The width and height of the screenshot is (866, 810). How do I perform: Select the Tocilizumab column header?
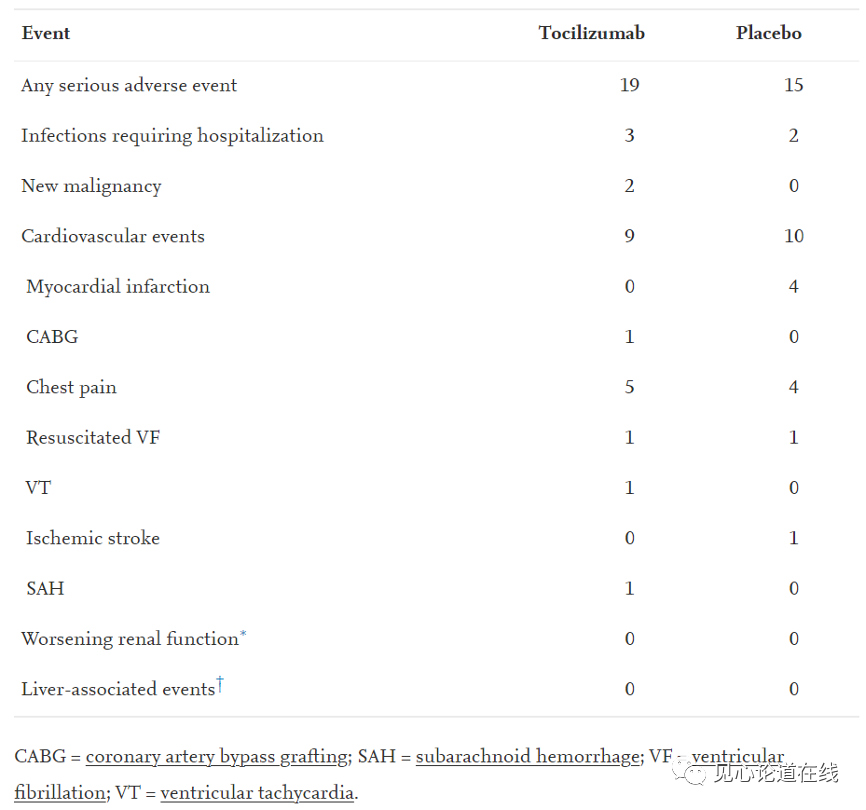[591, 33]
